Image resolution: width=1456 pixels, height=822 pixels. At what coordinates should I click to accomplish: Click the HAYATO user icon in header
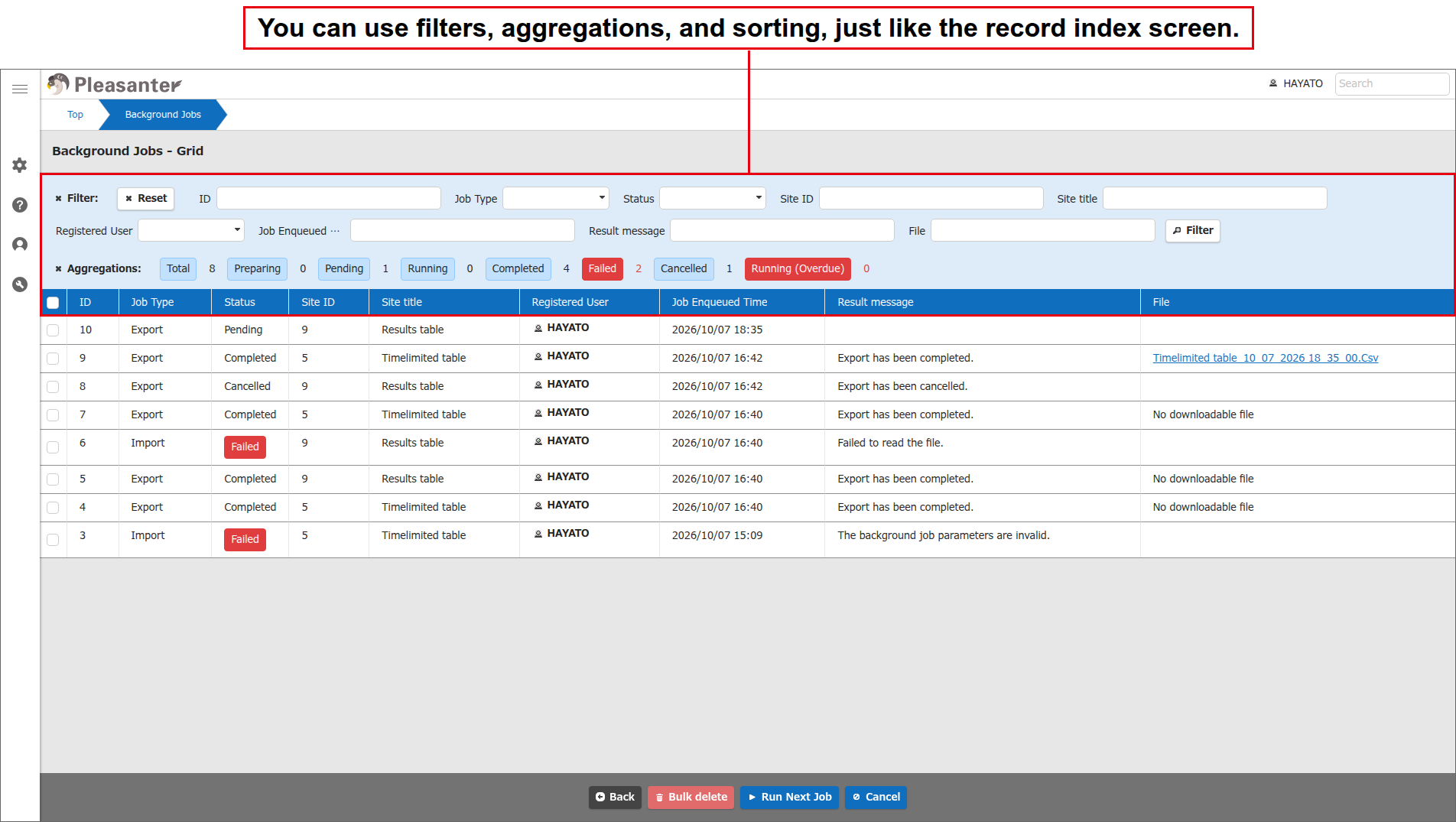(x=1273, y=83)
